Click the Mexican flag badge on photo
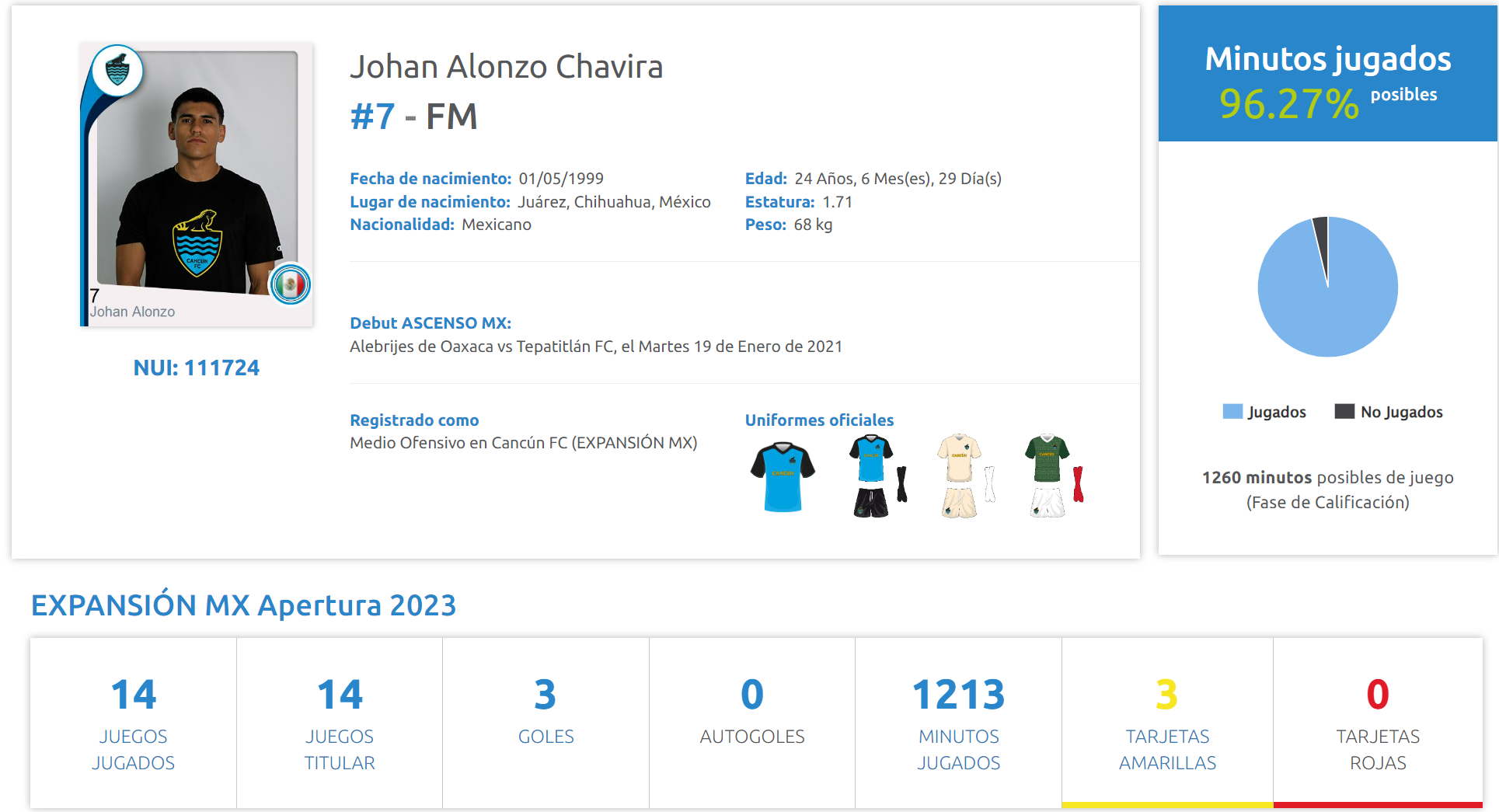 point(291,285)
